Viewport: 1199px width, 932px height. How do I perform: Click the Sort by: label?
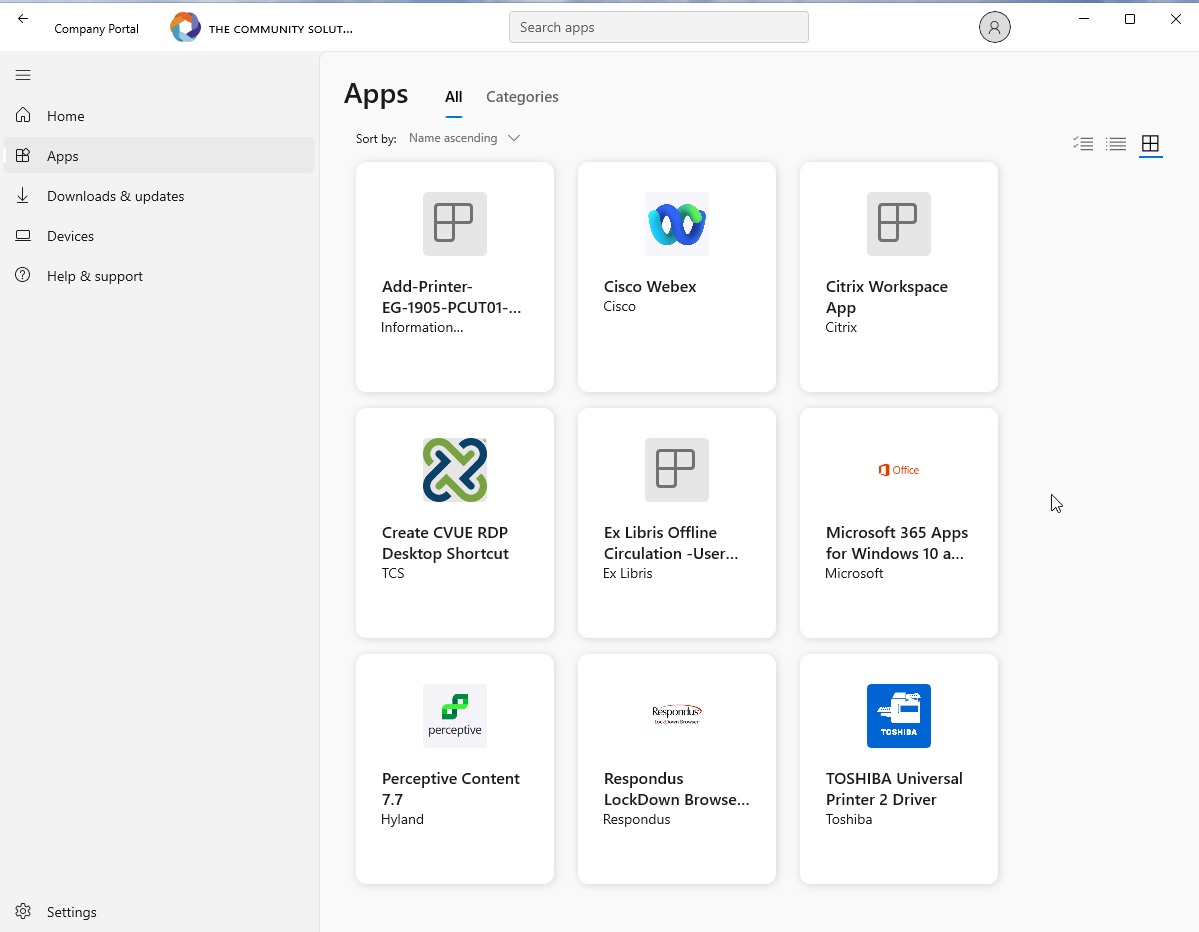coord(376,139)
